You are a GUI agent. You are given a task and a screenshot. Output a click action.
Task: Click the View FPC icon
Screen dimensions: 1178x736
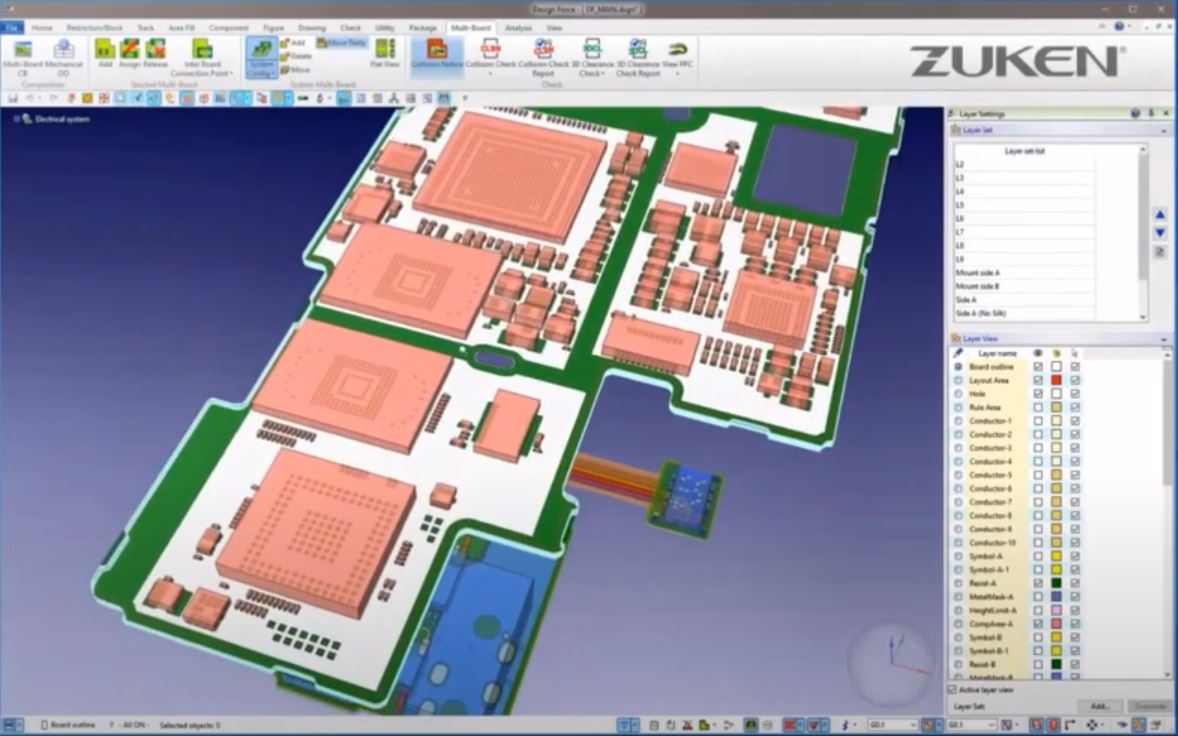click(x=677, y=50)
